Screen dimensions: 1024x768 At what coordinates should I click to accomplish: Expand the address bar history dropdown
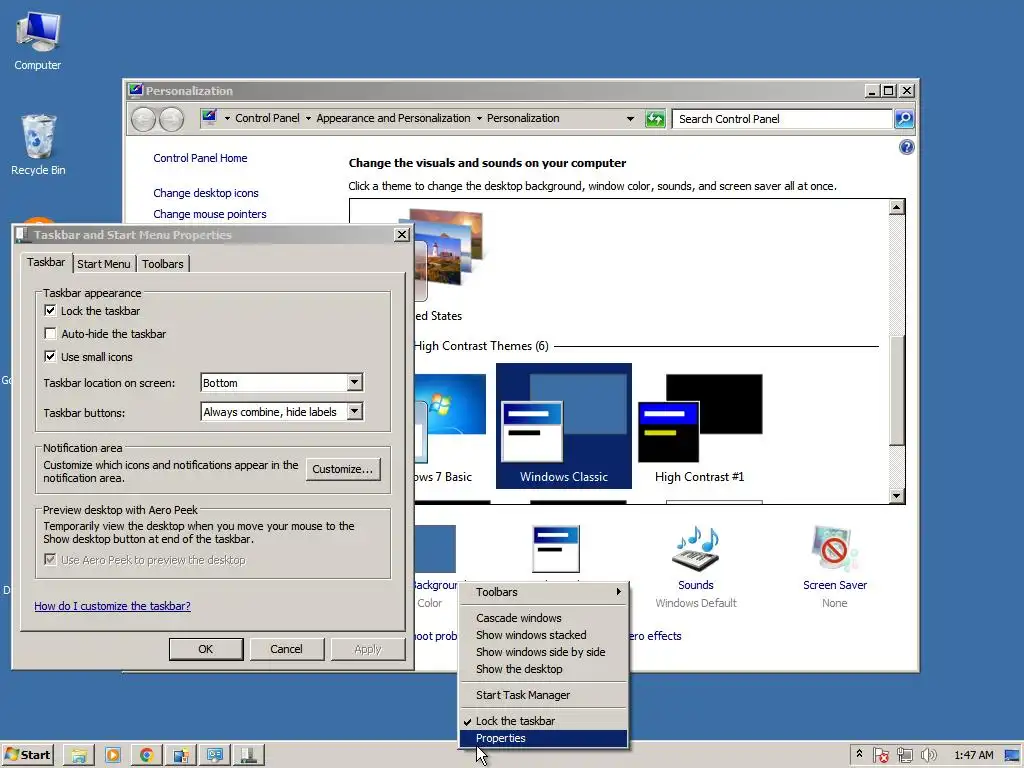[630, 119]
